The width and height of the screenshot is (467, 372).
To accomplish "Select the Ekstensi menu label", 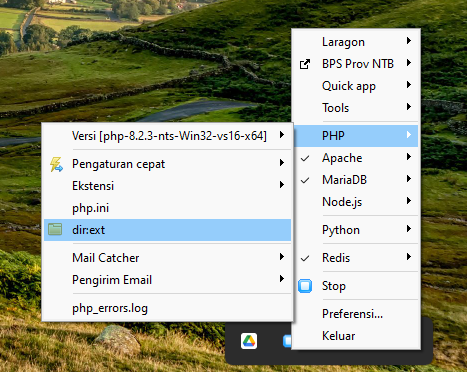I will [93, 186].
